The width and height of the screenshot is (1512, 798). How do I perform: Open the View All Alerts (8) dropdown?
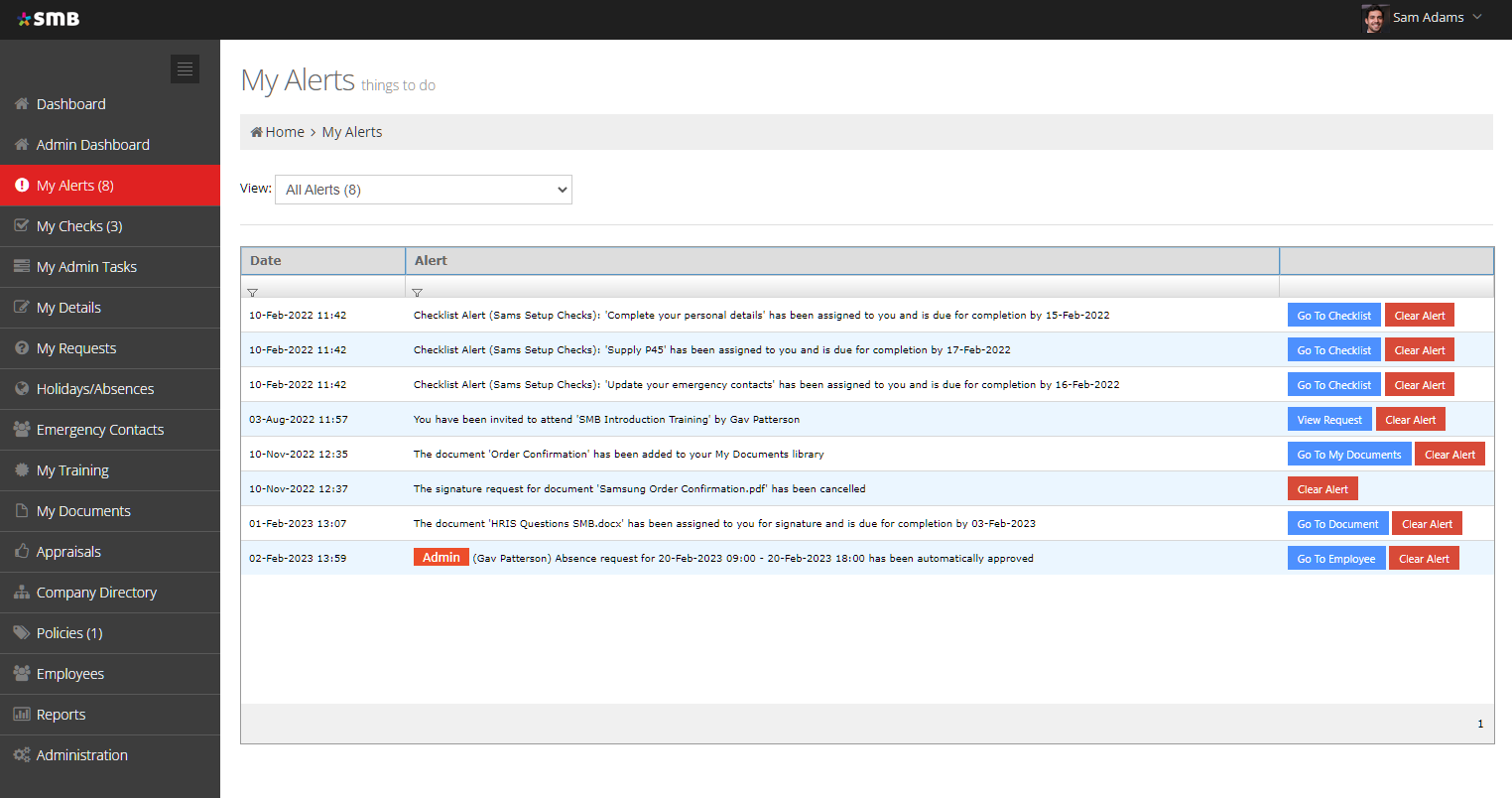[x=424, y=190]
